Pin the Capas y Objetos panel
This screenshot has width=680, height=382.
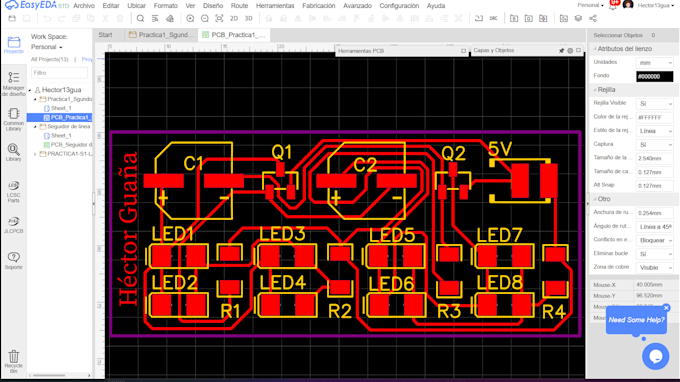(562, 51)
